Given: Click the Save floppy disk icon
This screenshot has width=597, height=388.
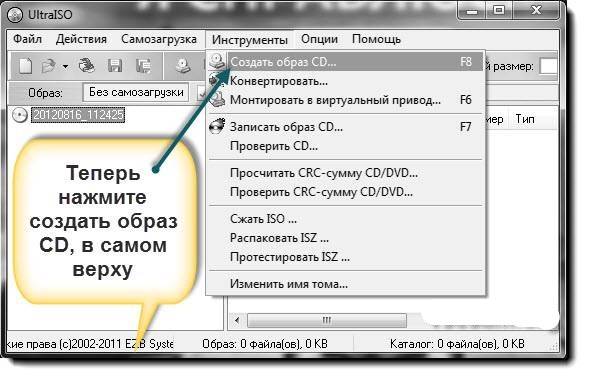Looking at the screenshot, I should tap(115, 66).
